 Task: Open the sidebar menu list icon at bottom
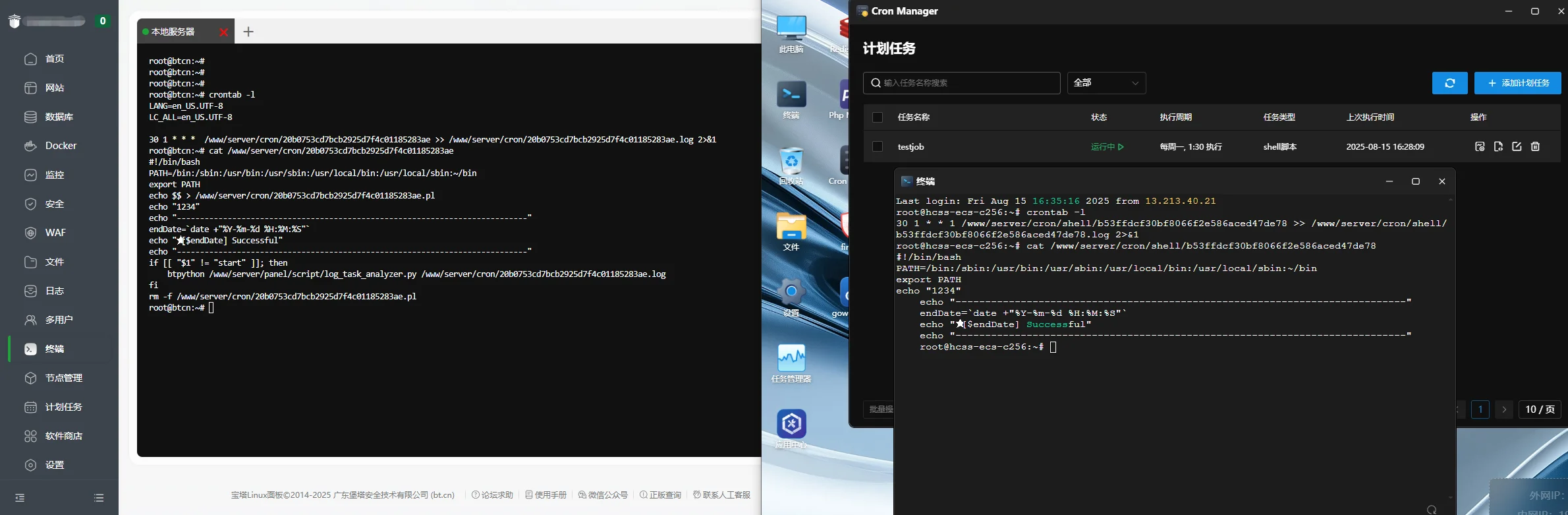[99, 498]
